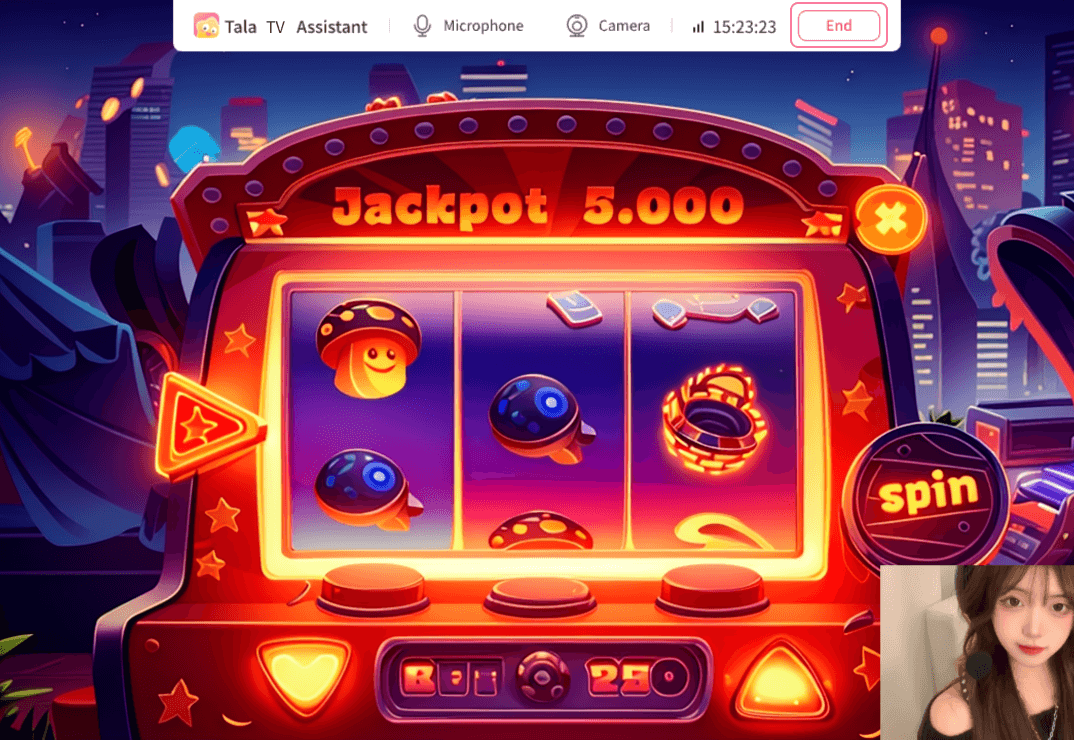Close the slot machine with orange X
The height and width of the screenshot is (740, 1074).
tap(890, 219)
